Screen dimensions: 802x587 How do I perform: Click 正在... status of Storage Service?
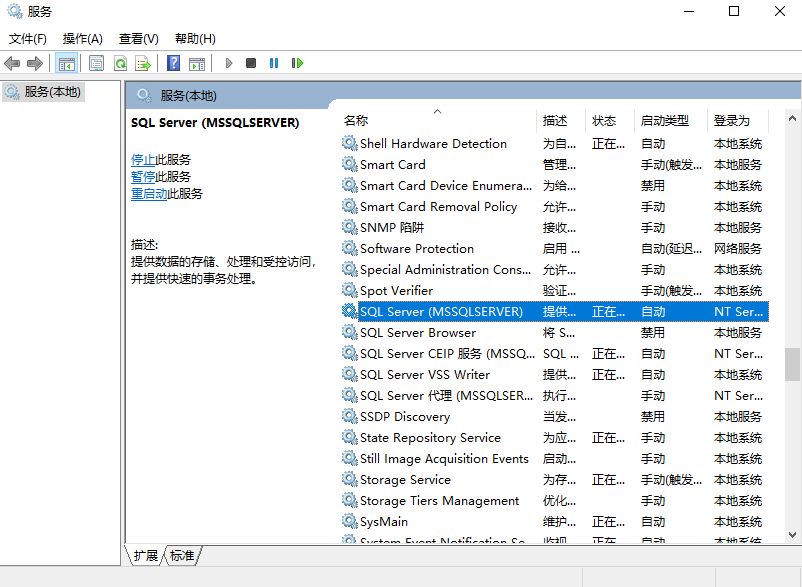(x=608, y=480)
